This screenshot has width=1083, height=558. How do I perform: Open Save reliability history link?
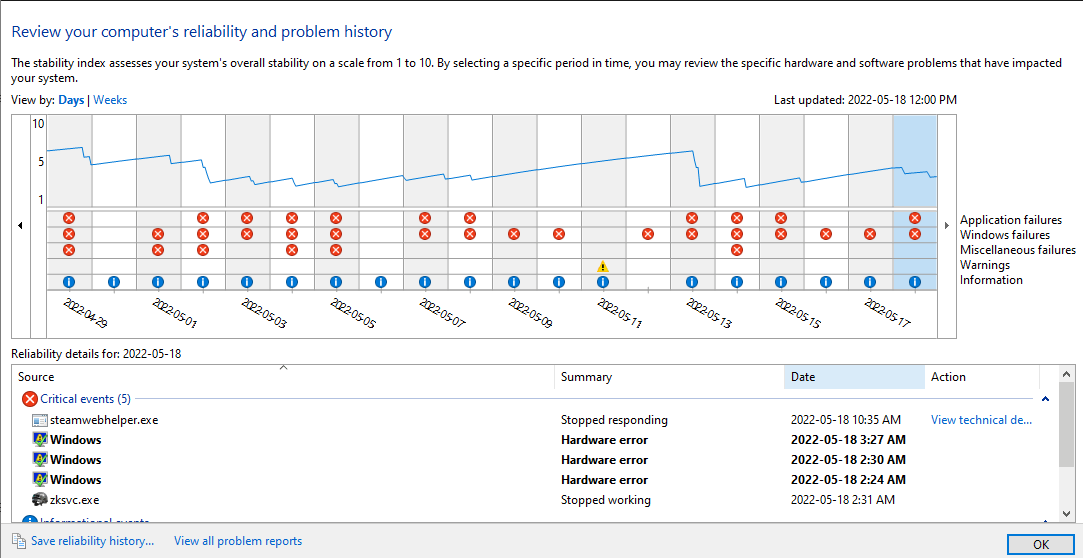point(93,541)
